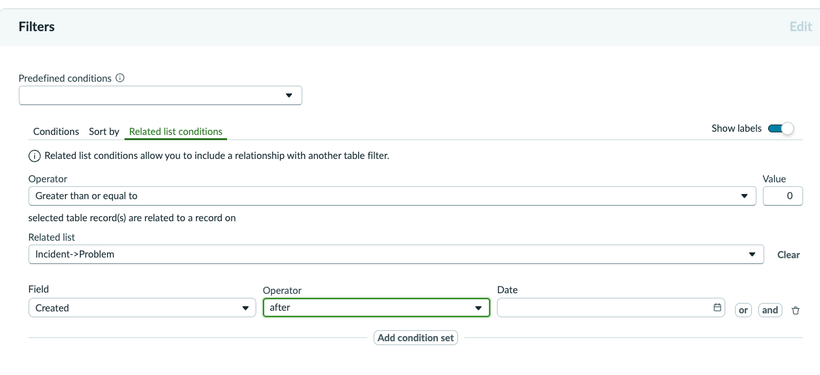
Task: Open the calendar picker in Date field
Action: 717,308
